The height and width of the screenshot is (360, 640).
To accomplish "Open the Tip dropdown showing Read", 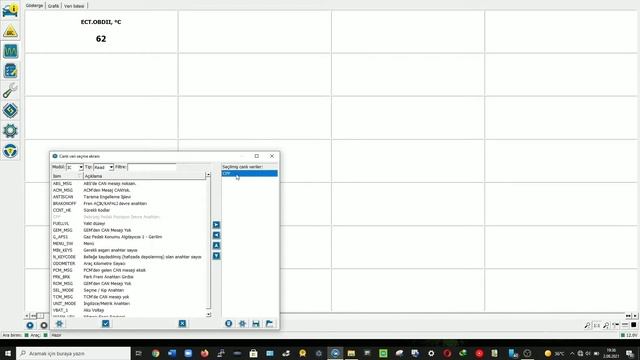I will coord(103,167).
